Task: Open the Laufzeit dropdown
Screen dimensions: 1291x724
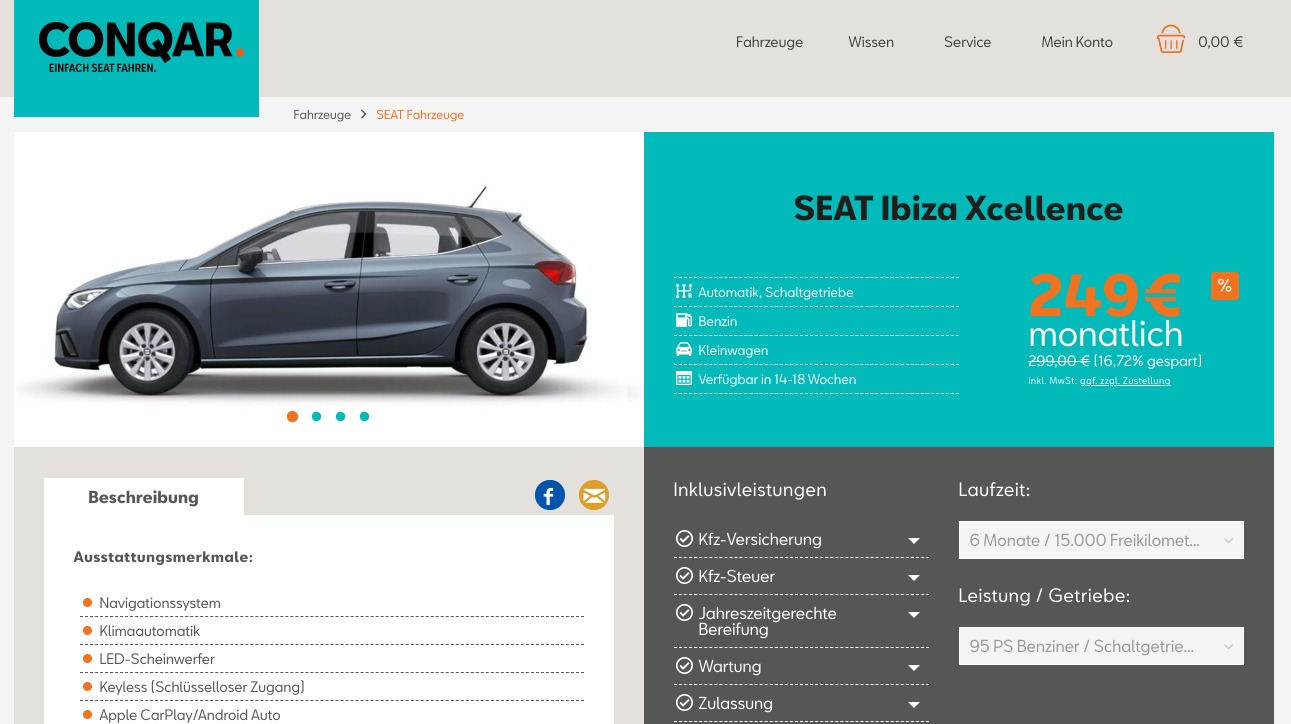Action: tap(1101, 540)
